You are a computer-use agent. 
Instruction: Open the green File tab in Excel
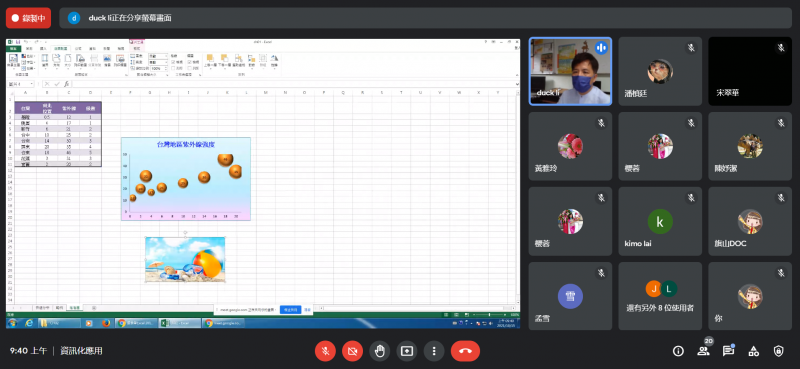pos(13,48)
